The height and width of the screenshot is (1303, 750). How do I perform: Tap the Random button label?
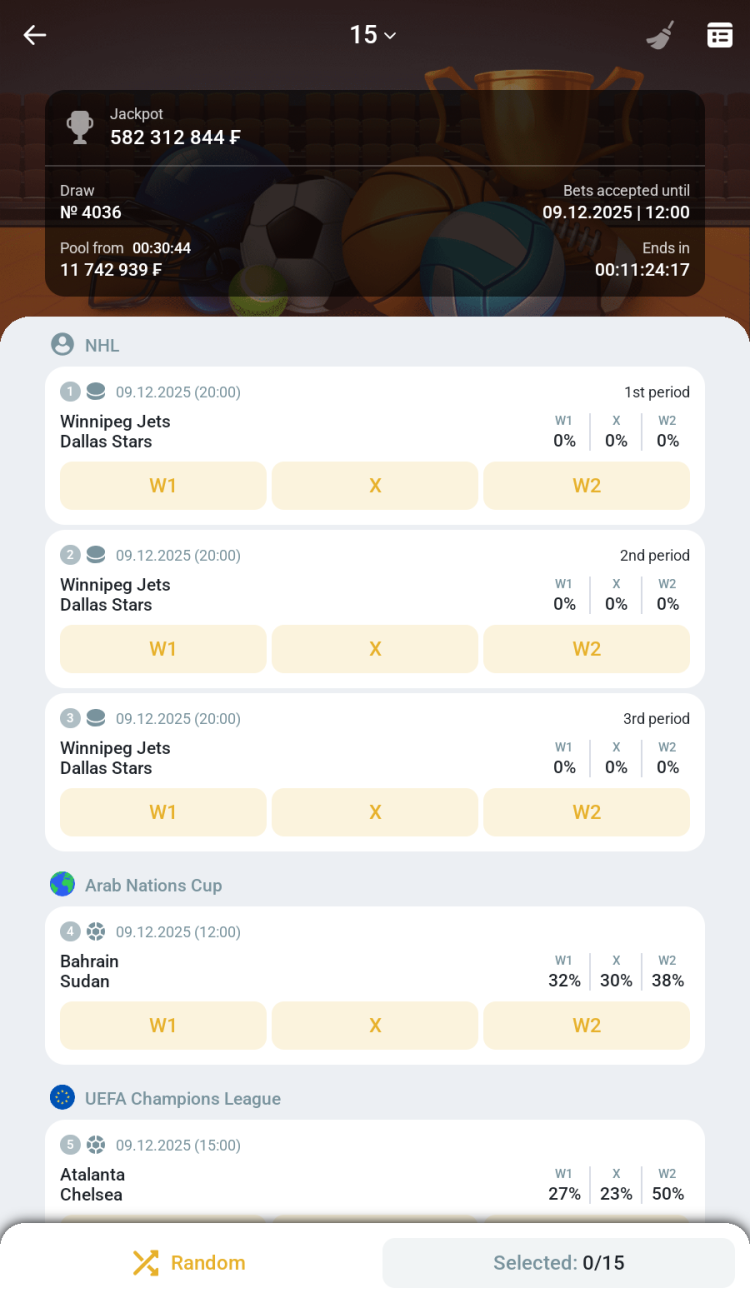[x=208, y=1263]
